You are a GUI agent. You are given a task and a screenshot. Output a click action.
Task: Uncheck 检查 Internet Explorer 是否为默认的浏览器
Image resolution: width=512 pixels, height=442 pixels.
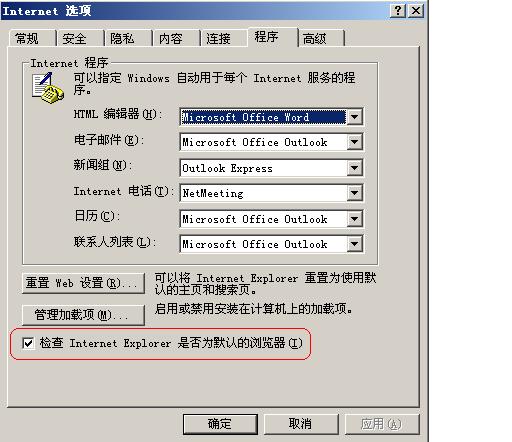point(28,343)
